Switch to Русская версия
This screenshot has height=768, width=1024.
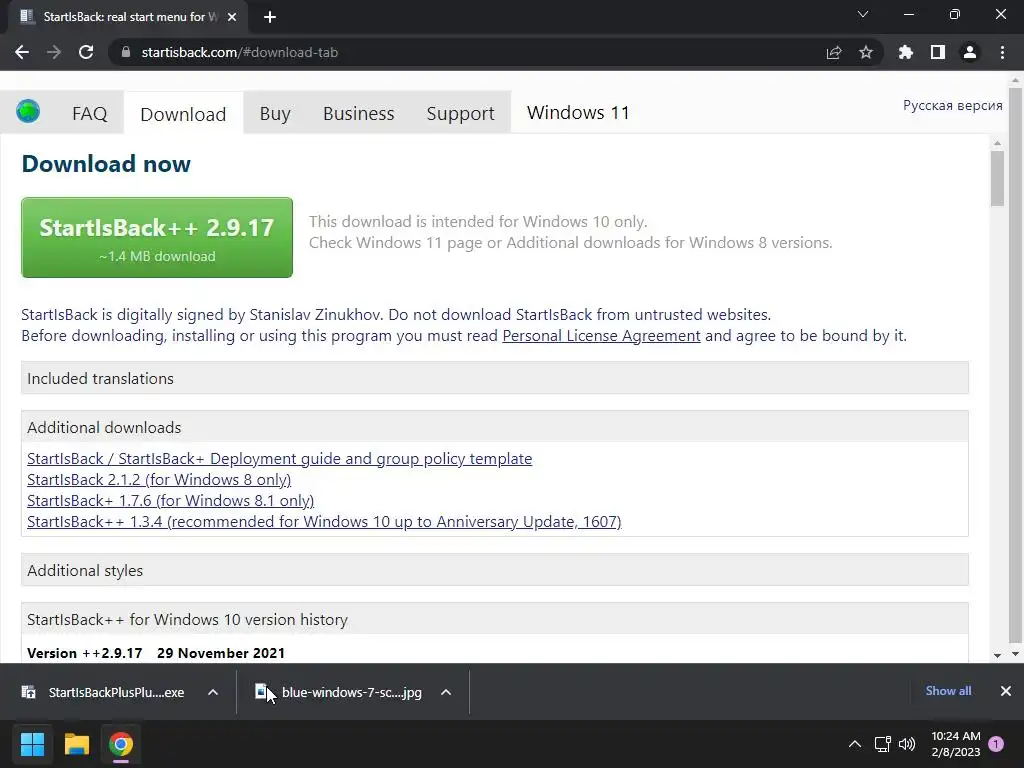point(952,105)
